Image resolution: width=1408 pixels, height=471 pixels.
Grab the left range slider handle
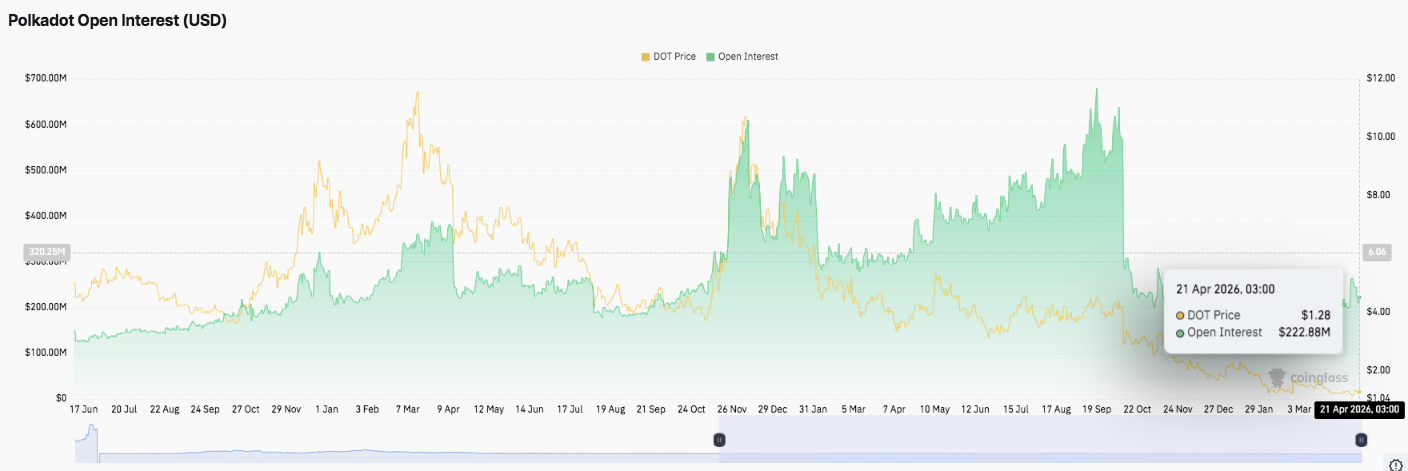pos(718,440)
